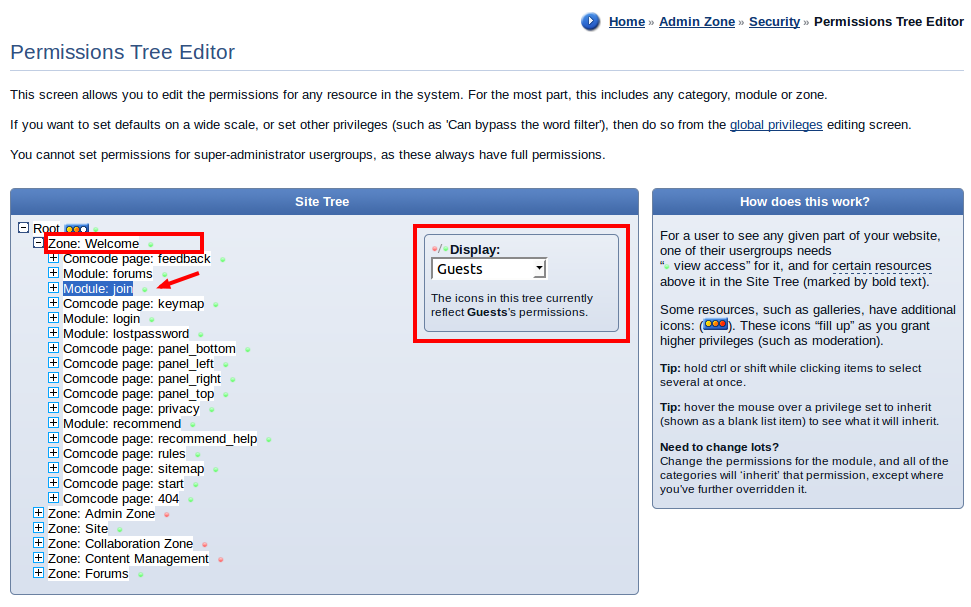Click the blue breadcrumb arrow icon
Image resolution: width=971 pixels, height=607 pixels.
[x=591, y=22]
